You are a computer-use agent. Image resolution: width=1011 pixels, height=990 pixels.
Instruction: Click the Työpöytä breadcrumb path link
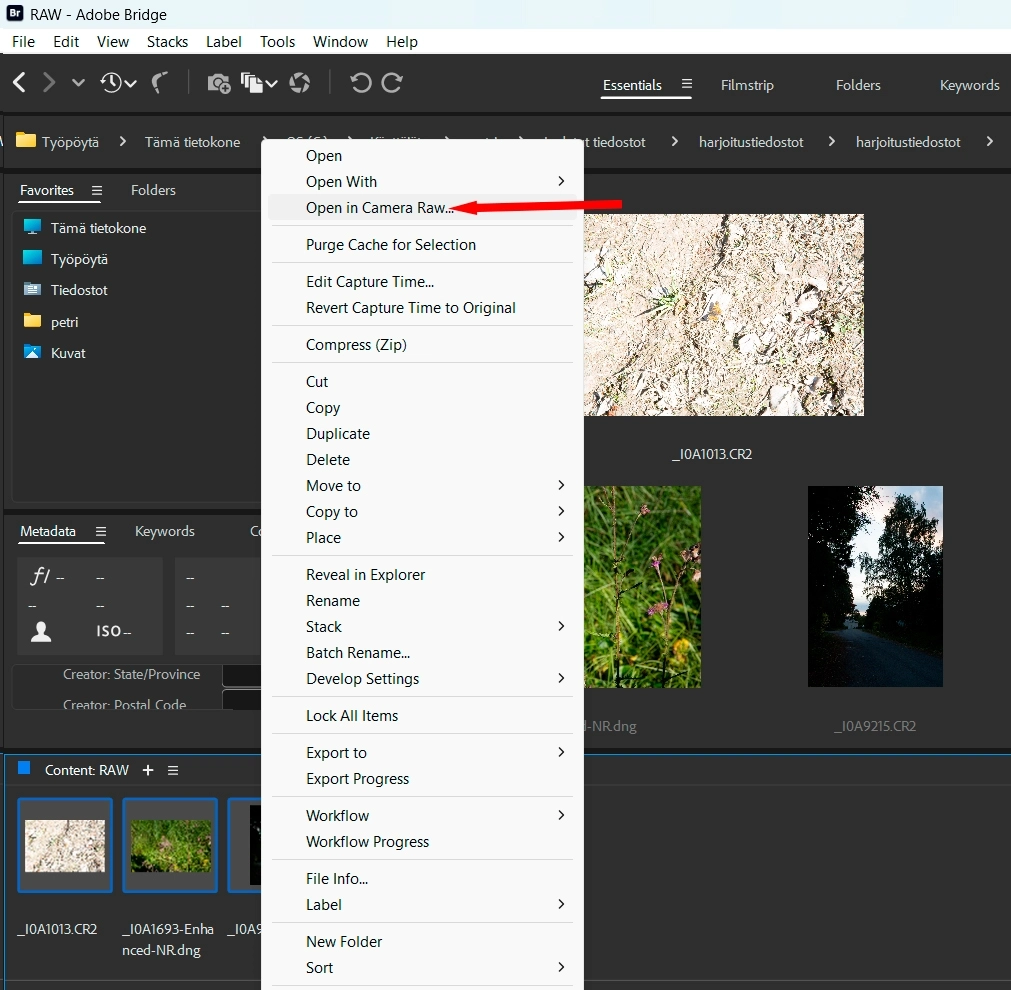(70, 142)
